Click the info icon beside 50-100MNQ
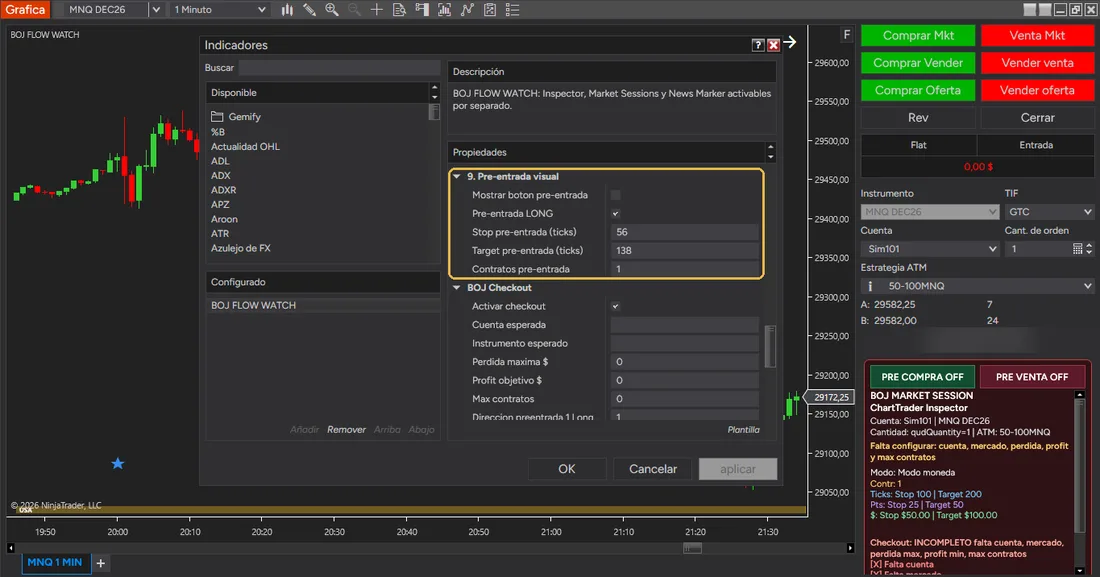 point(871,286)
